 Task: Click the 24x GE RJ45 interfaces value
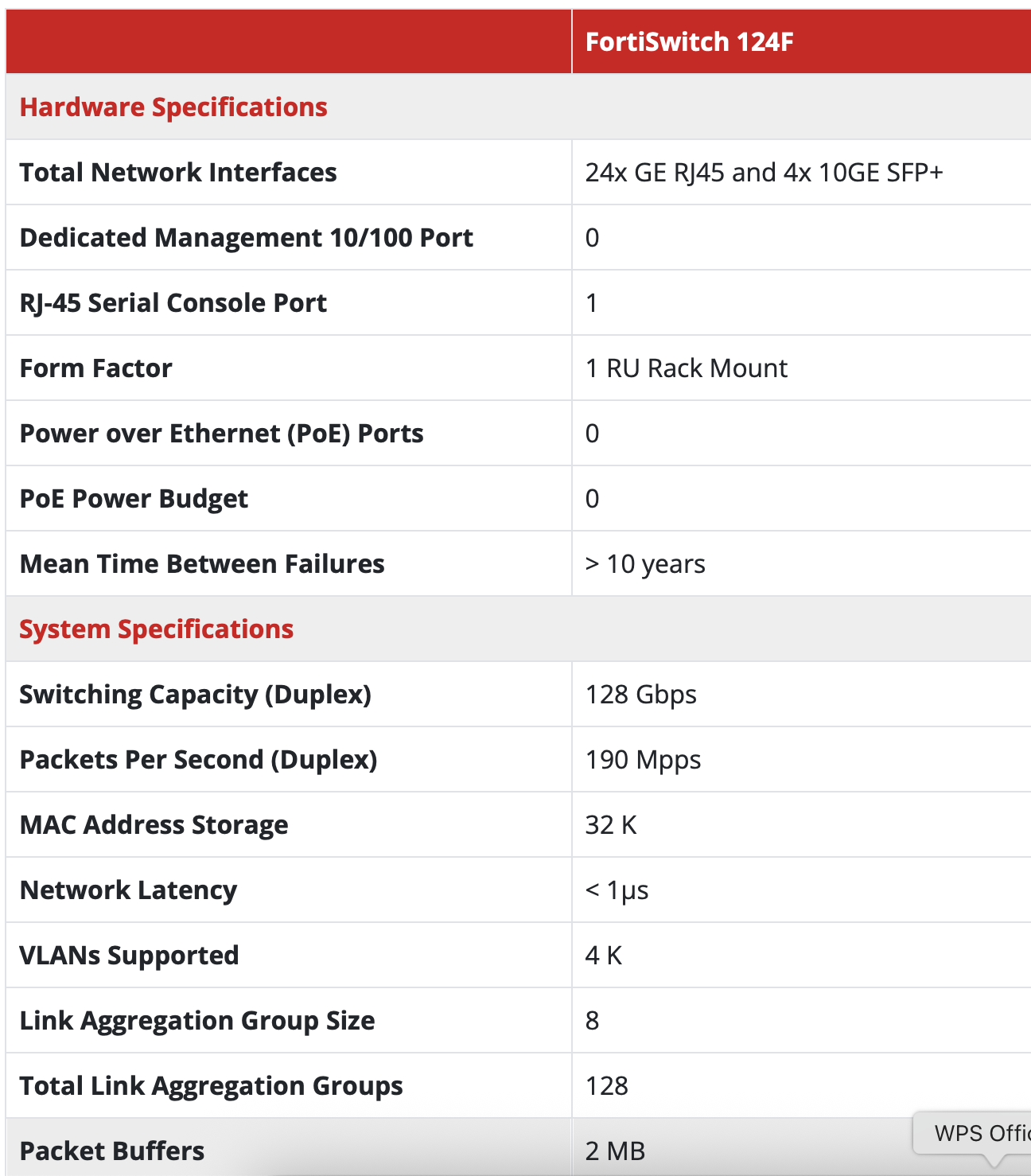tap(764, 172)
